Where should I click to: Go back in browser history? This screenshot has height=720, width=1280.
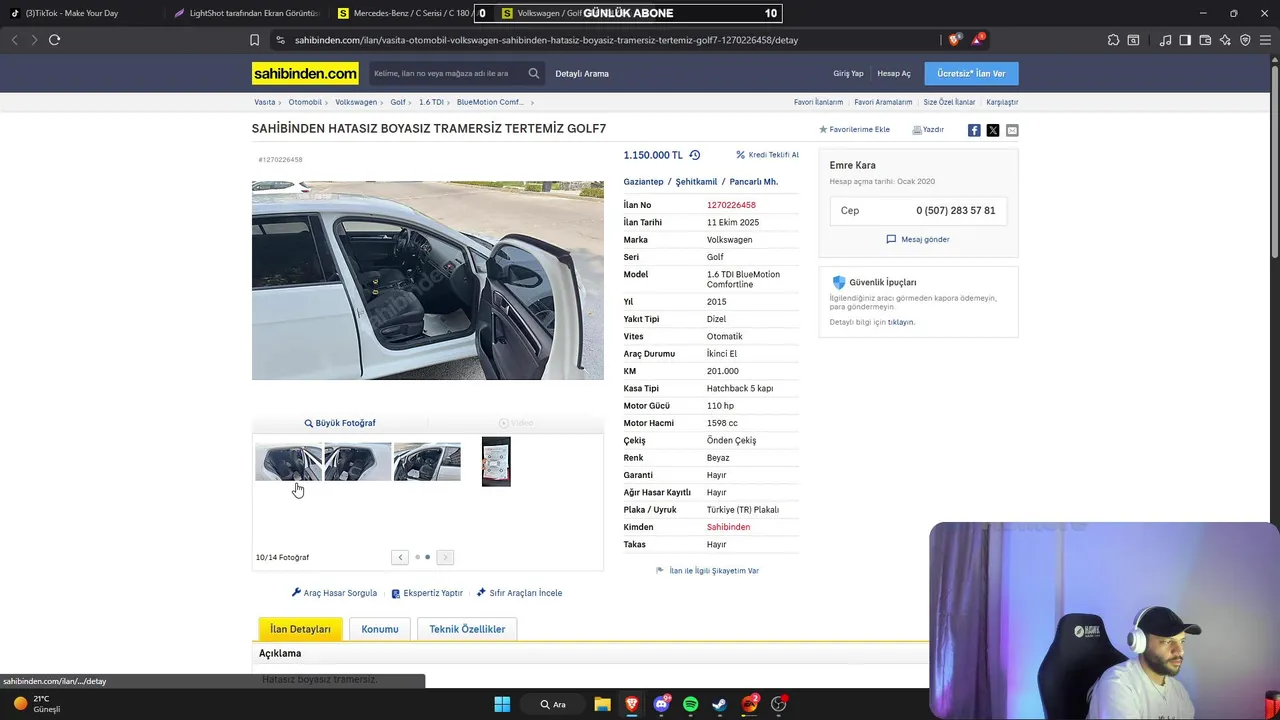point(14,40)
